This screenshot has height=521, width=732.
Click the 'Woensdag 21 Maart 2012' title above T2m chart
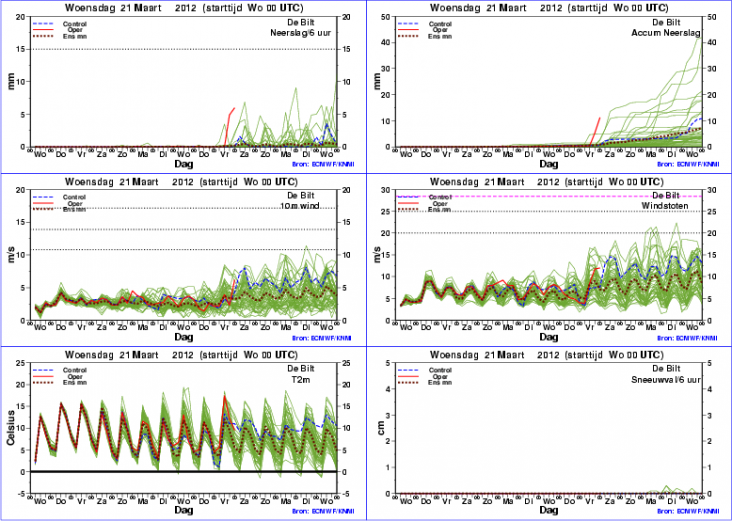point(129,355)
